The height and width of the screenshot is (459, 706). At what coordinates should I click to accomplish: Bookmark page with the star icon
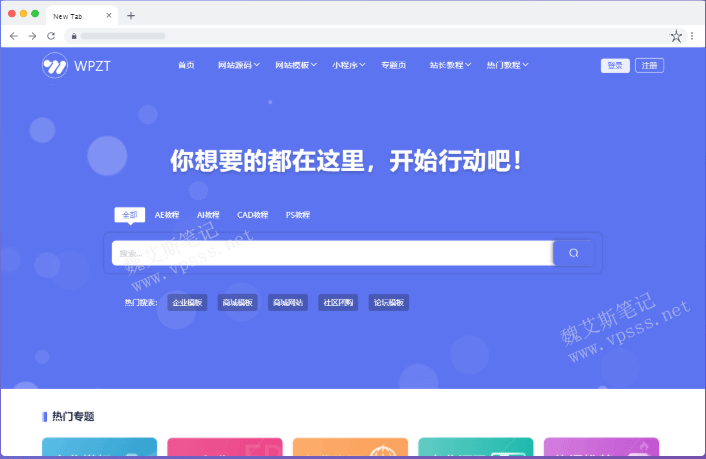pyautogui.click(x=676, y=35)
